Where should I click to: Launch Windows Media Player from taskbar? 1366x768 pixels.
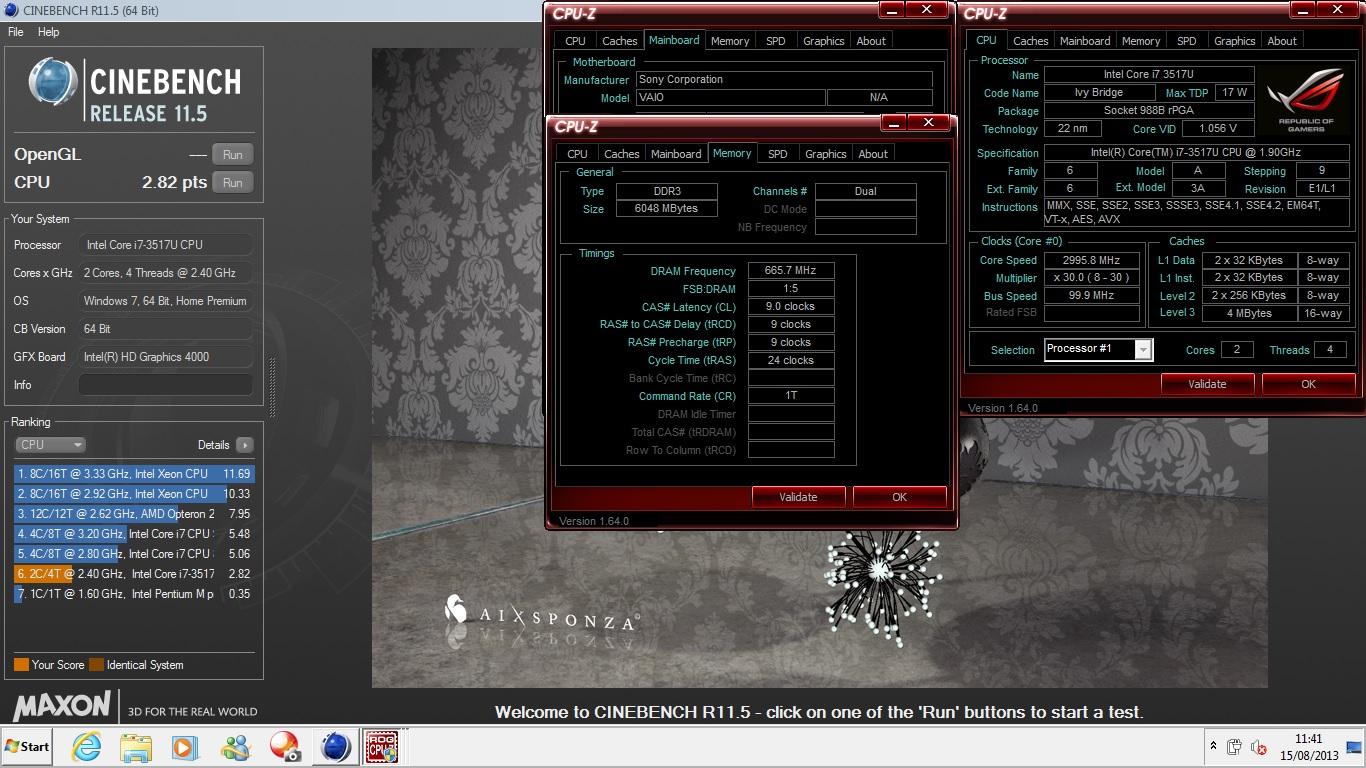click(184, 747)
